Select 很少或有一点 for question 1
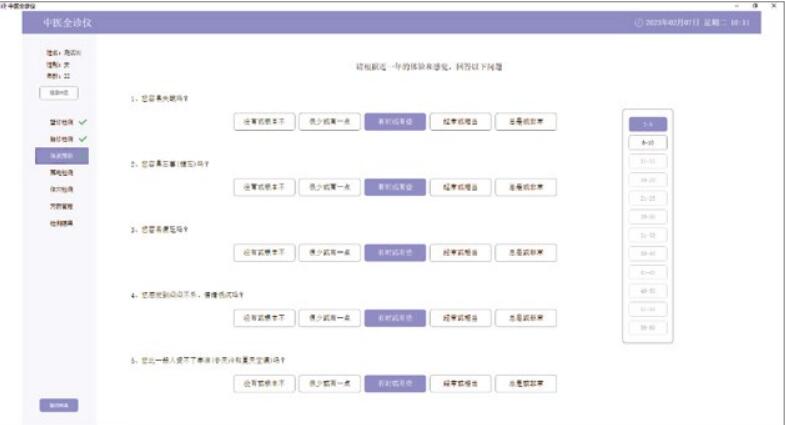Image resolution: width=785 pixels, height=425 pixels. [x=329, y=122]
